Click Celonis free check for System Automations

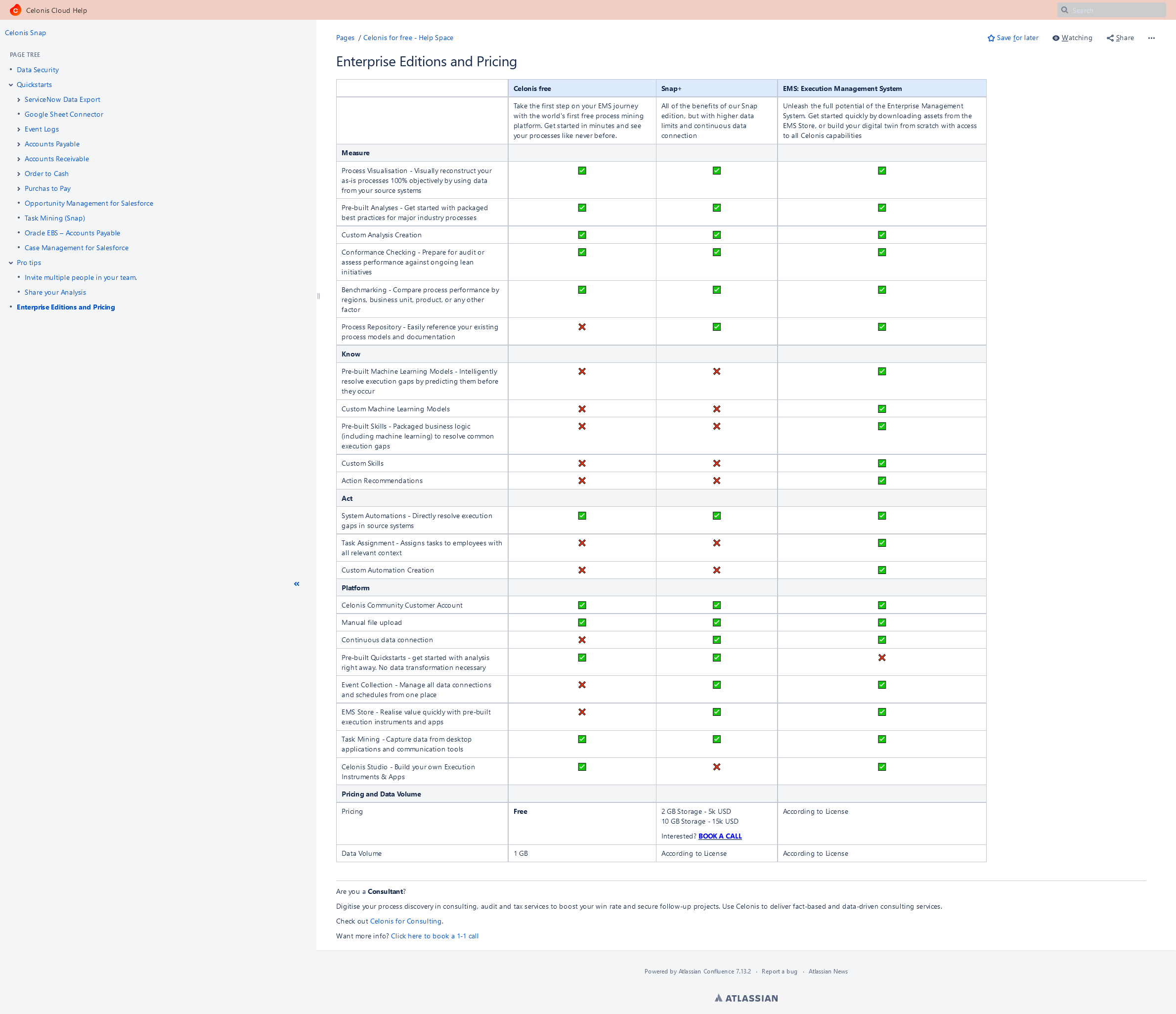coord(582,516)
